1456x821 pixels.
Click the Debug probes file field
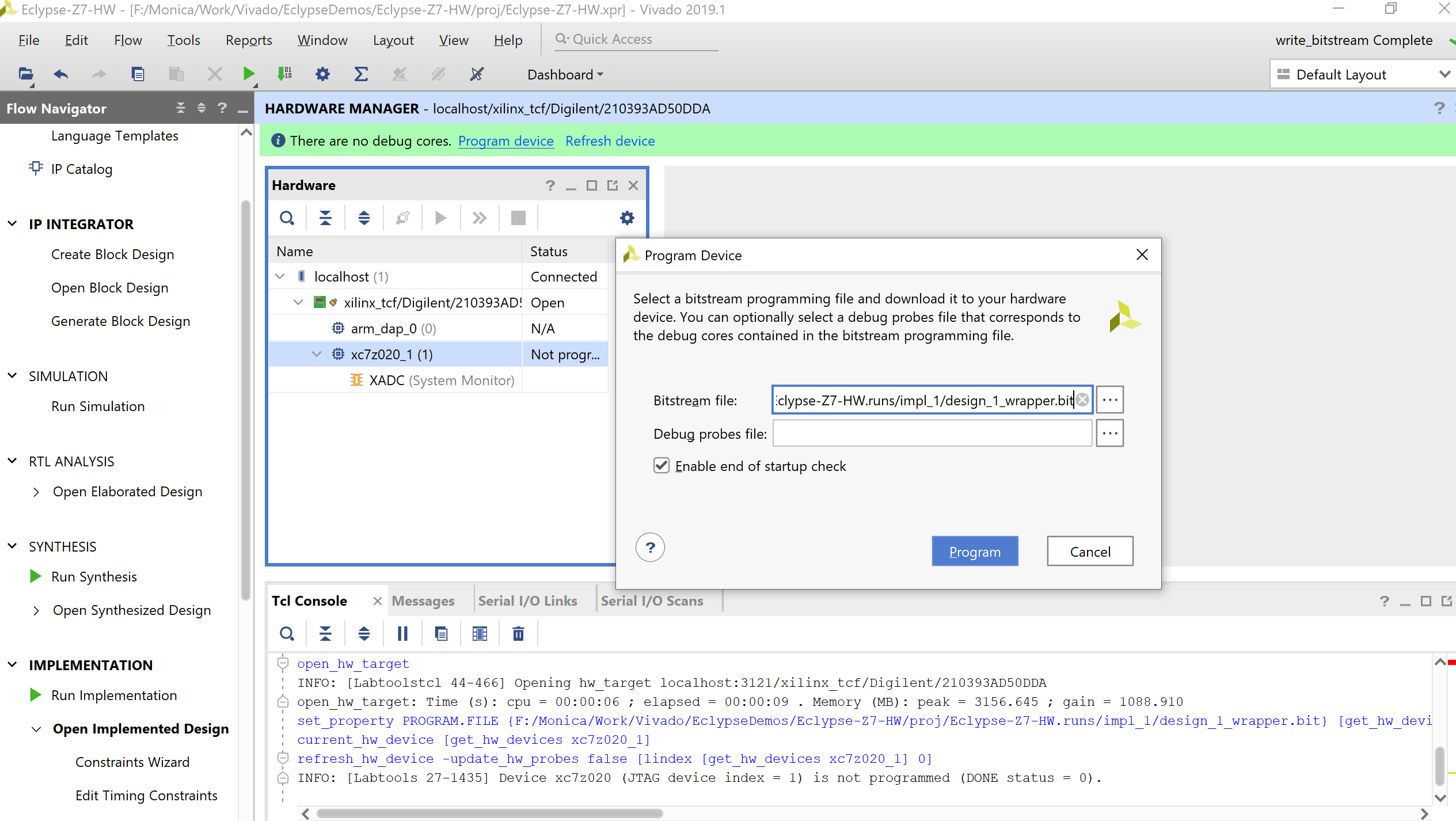coord(932,434)
